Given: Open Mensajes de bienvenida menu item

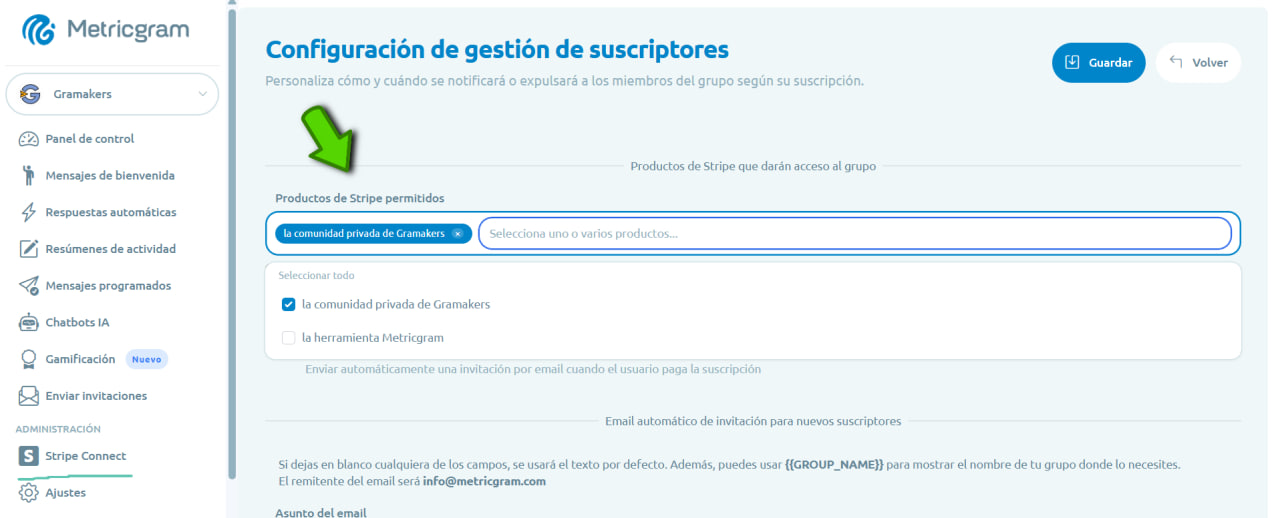Looking at the screenshot, I should [110, 176].
